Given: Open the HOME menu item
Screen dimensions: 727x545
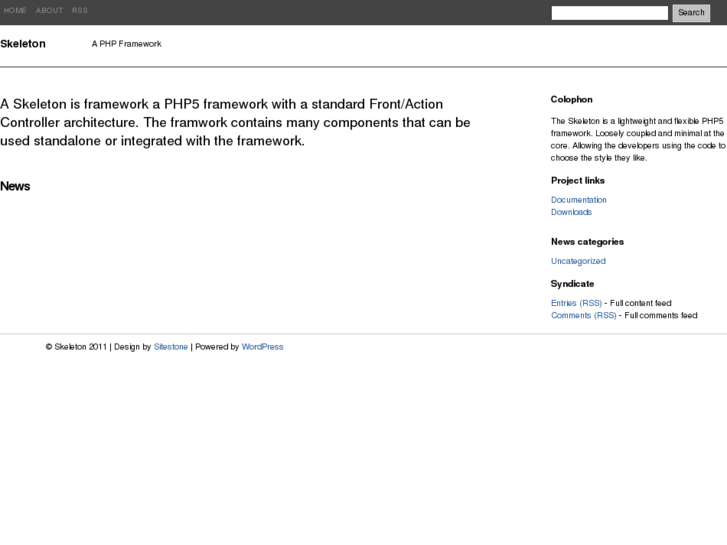Looking at the screenshot, I should tap(15, 11).
